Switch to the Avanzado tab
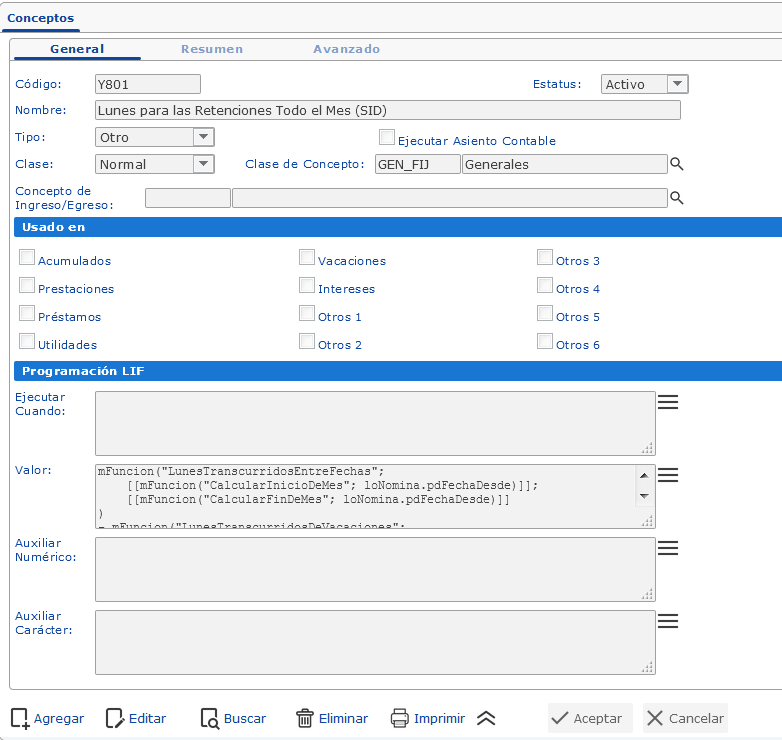Viewport: 782px width, 740px height. (346, 49)
